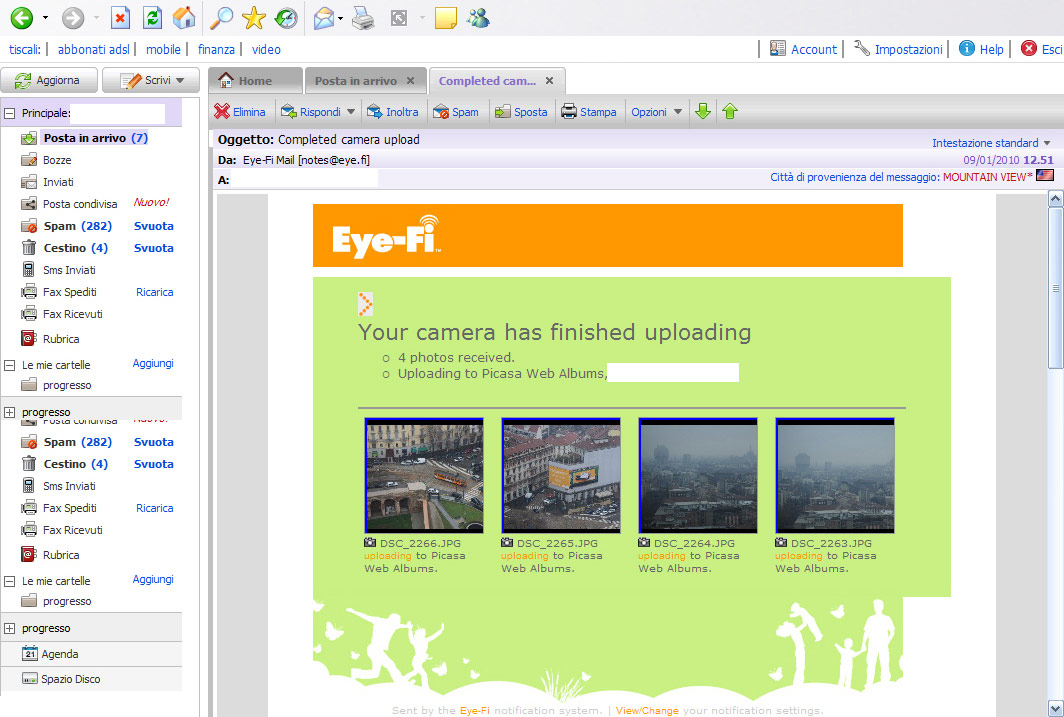Open the video link
Viewport: 1064px width, 717px height.
pyautogui.click(x=266, y=50)
